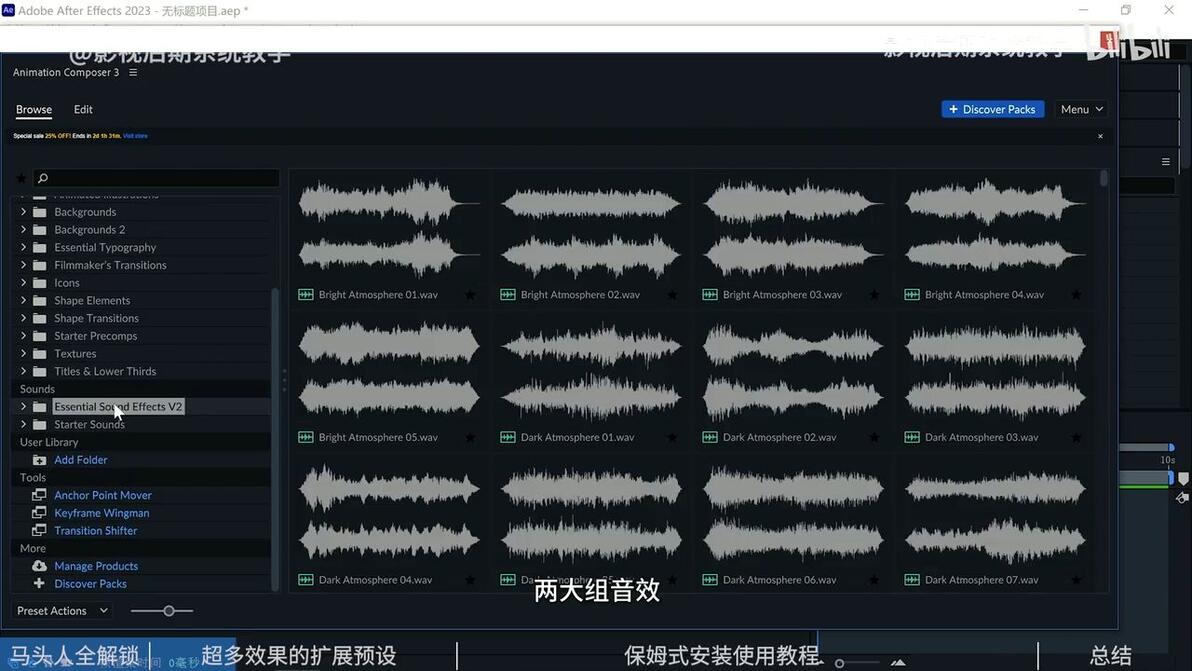Click the audio icon of Dark Atmosphere 04.wav
This screenshot has width=1192, height=671.
(x=306, y=580)
